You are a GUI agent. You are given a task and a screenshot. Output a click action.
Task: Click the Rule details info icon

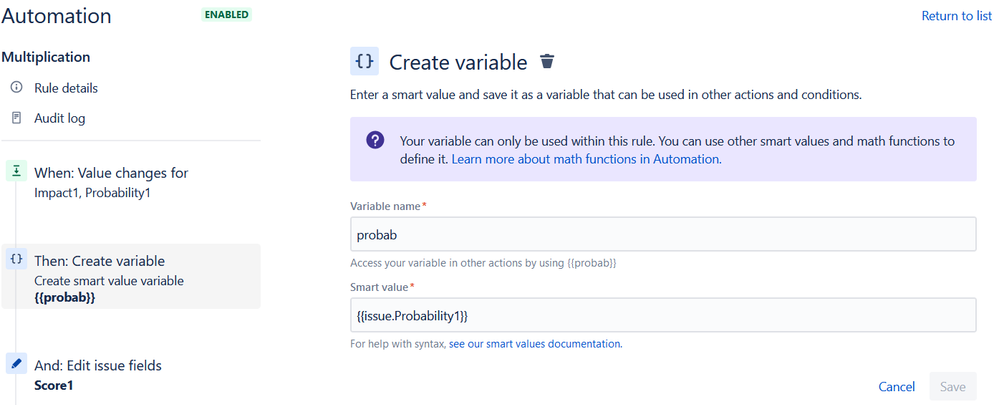16,88
